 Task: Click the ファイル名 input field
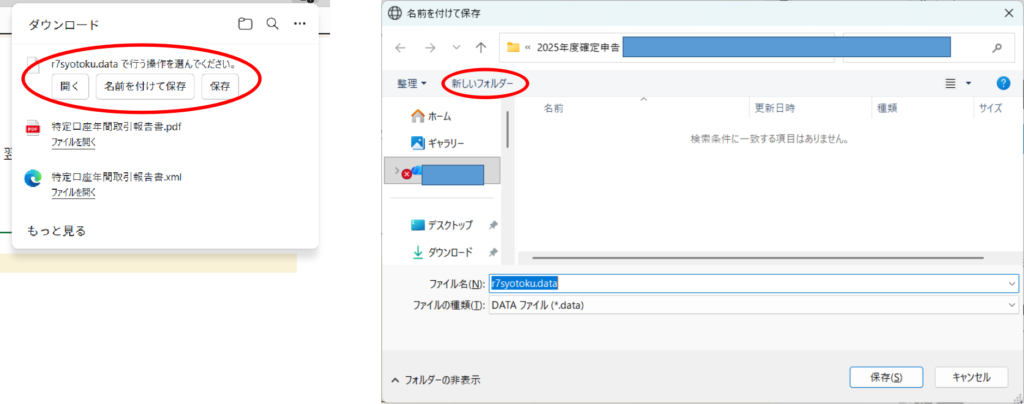pyautogui.click(x=750, y=283)
